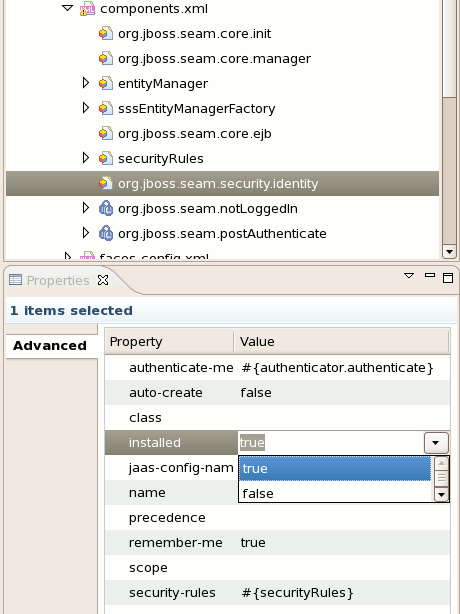
Task: Switch to the Advanced tab
Action: pyautogui.click(x=50, y=346)
